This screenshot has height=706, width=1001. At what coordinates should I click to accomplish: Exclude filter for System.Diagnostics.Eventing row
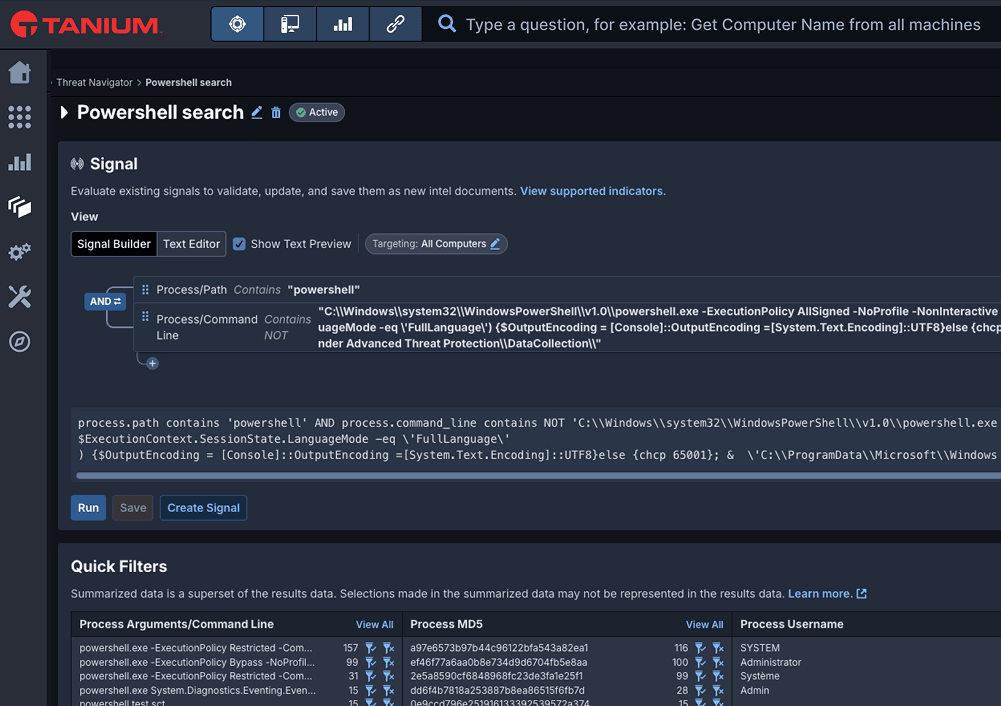coord(388,690)
